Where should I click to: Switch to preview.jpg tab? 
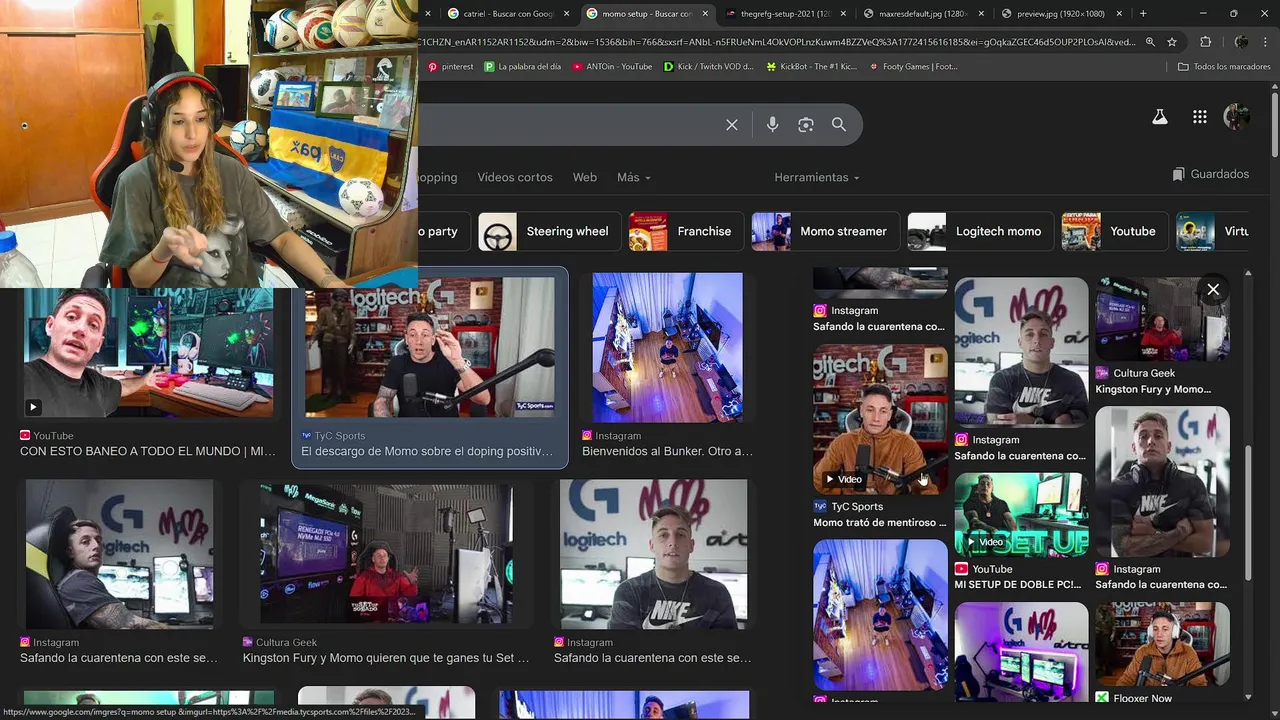click(1059, 14)
